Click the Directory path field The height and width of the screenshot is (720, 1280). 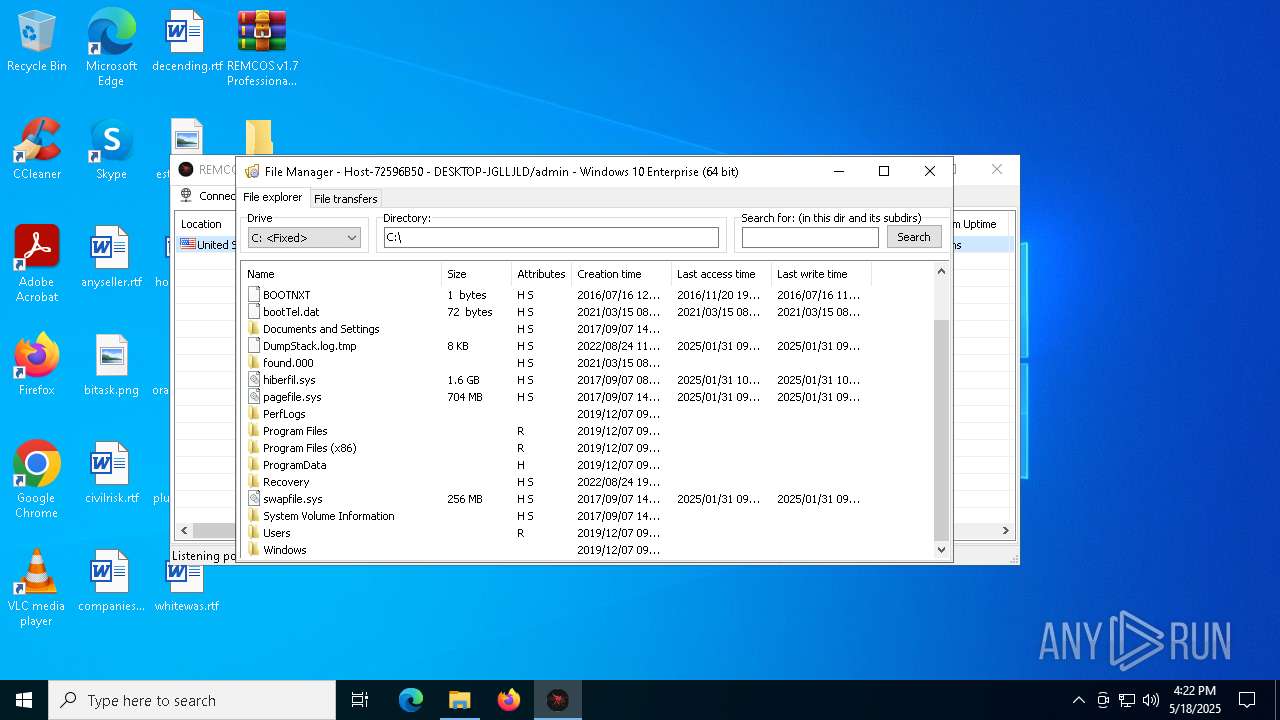click(x=551, y=237)
